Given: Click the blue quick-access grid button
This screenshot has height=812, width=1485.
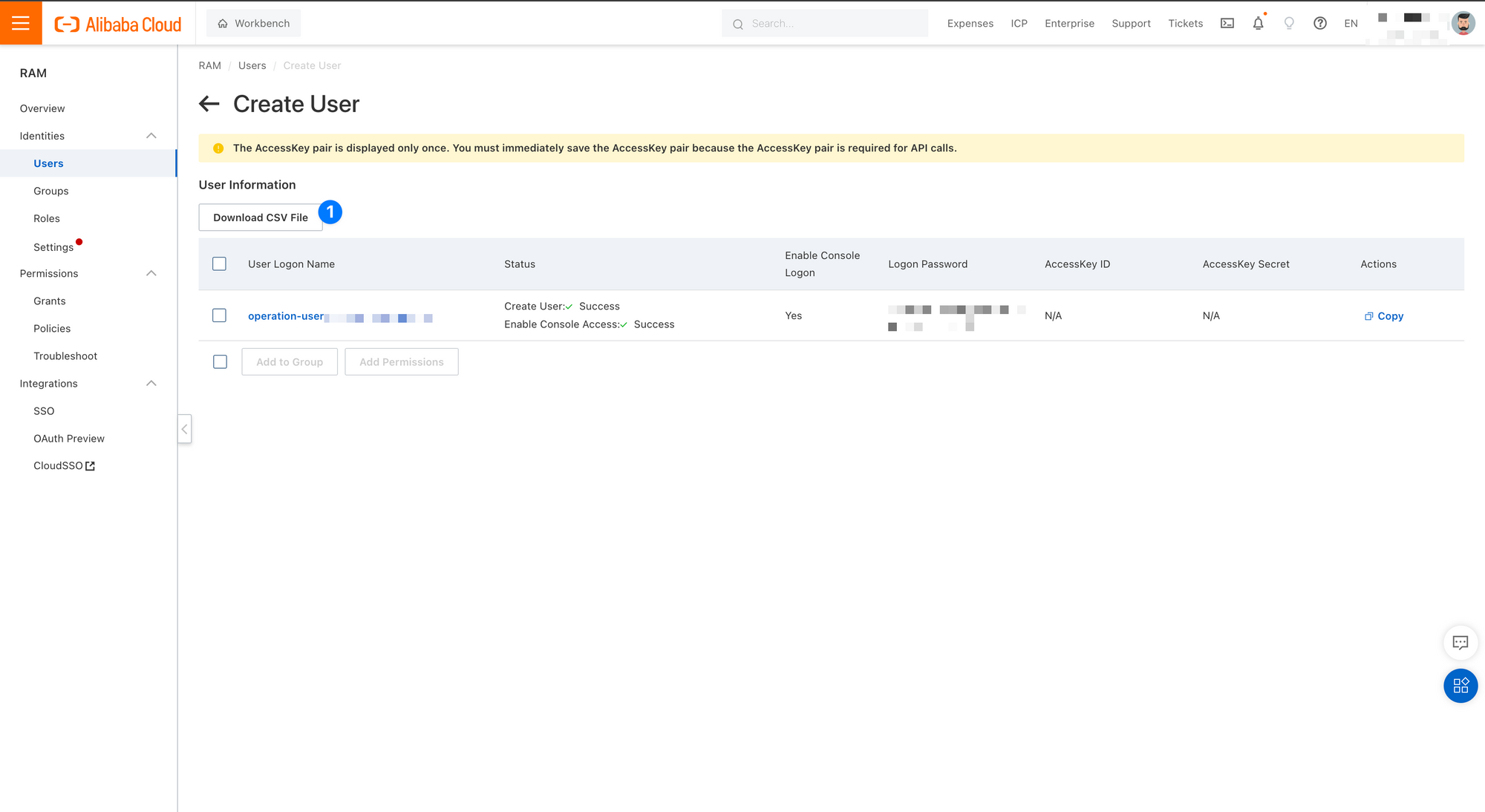Looking at the screenshot, I should pyautogui.click(x=1460, y=686).
